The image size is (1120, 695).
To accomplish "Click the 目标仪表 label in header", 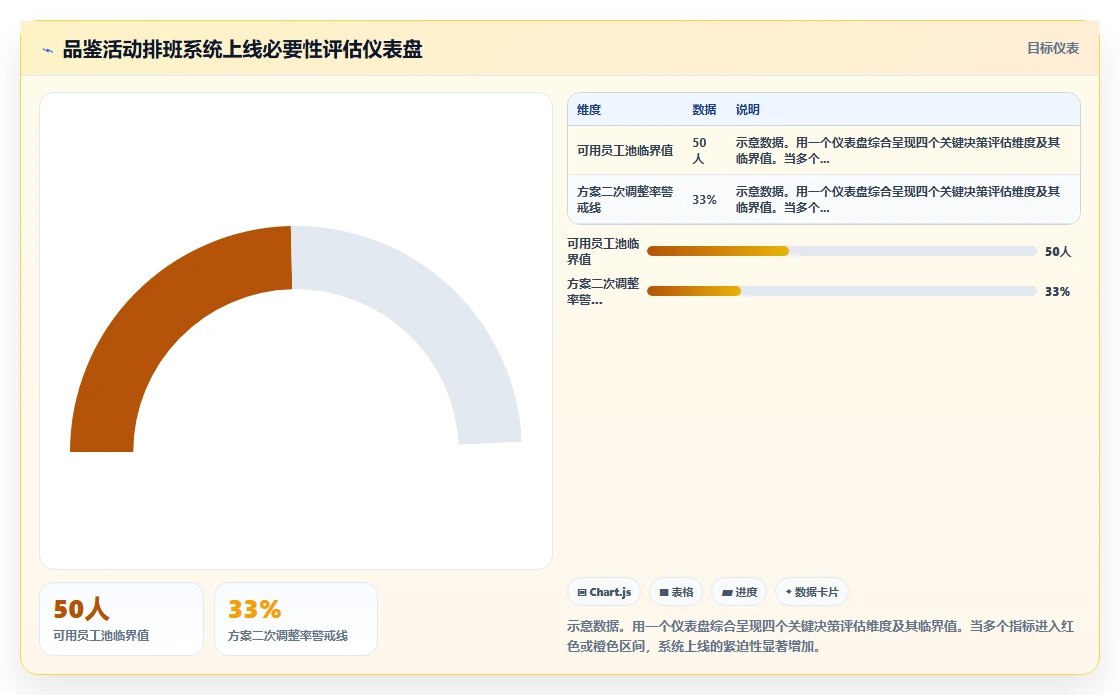I will point(1053,49).
